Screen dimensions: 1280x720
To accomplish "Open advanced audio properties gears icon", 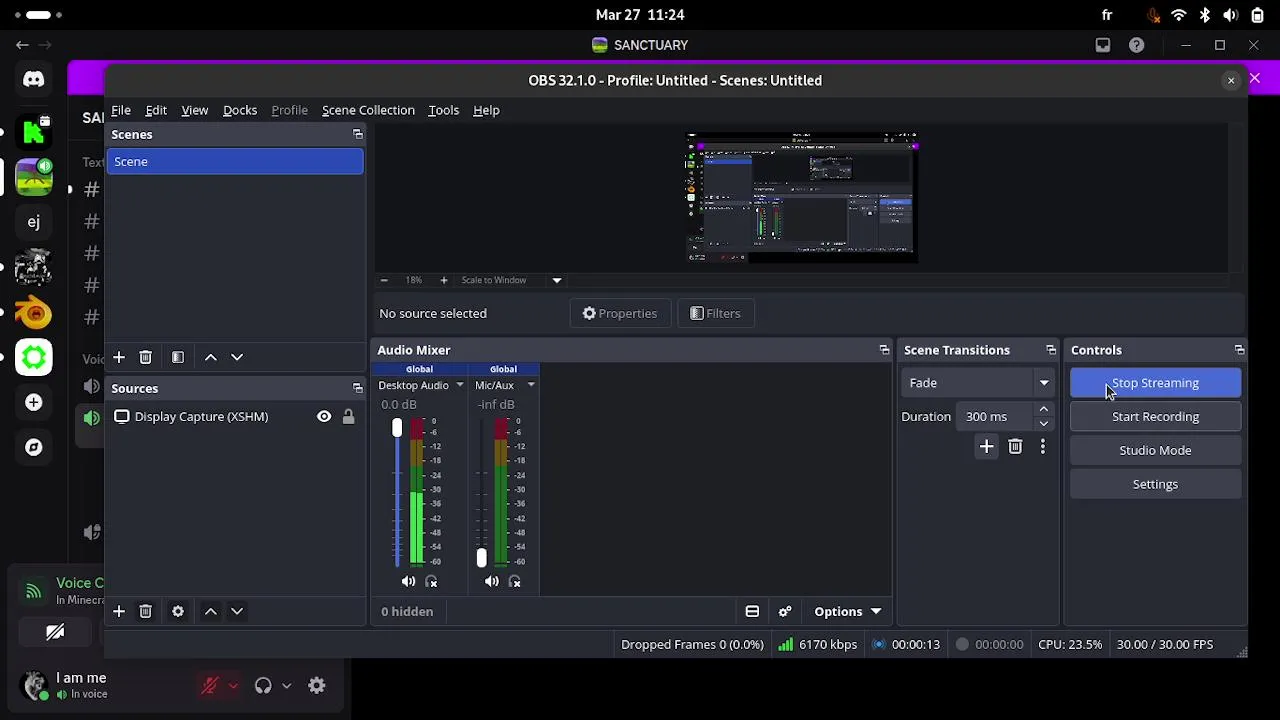I will tap(785, 612).
